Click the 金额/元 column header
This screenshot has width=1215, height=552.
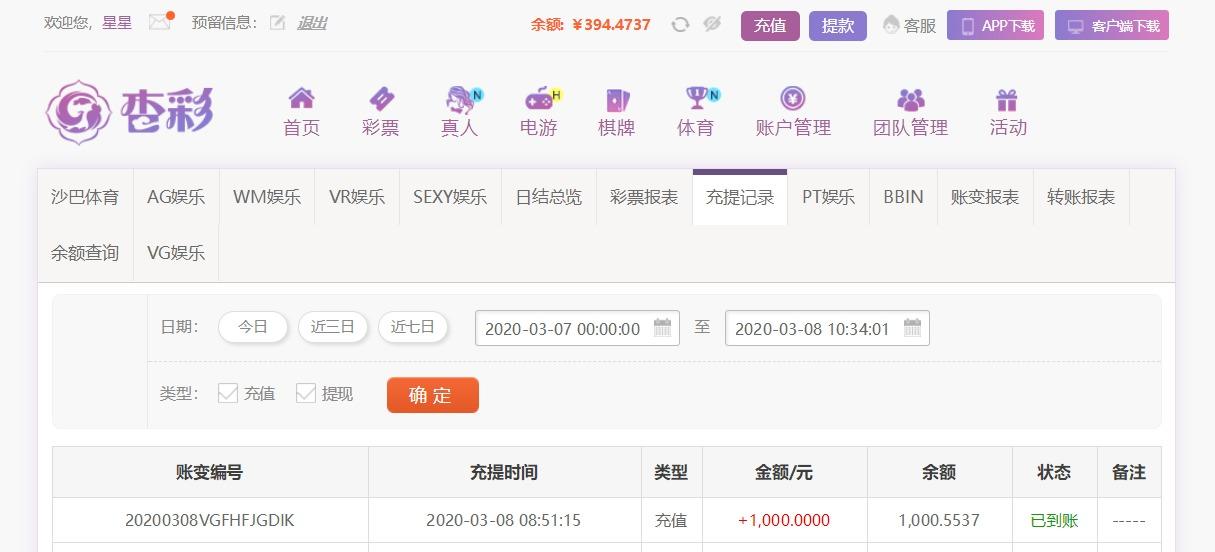point(784,472)
